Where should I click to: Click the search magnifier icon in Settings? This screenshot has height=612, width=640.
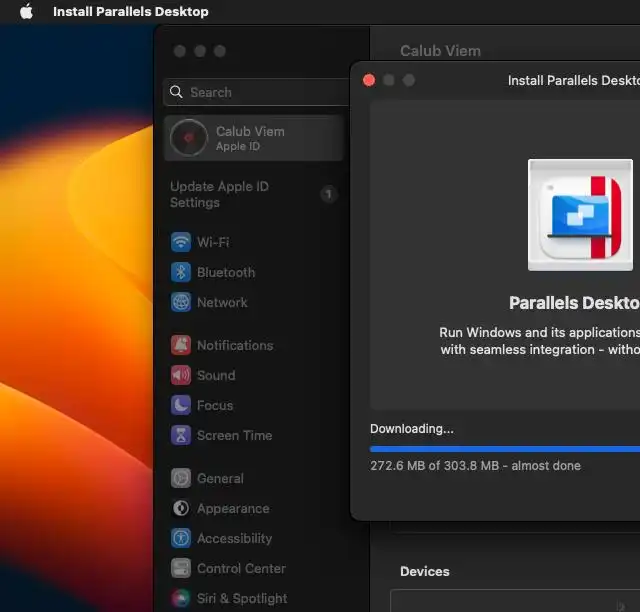pyautogui.click(x=176, y=92)
